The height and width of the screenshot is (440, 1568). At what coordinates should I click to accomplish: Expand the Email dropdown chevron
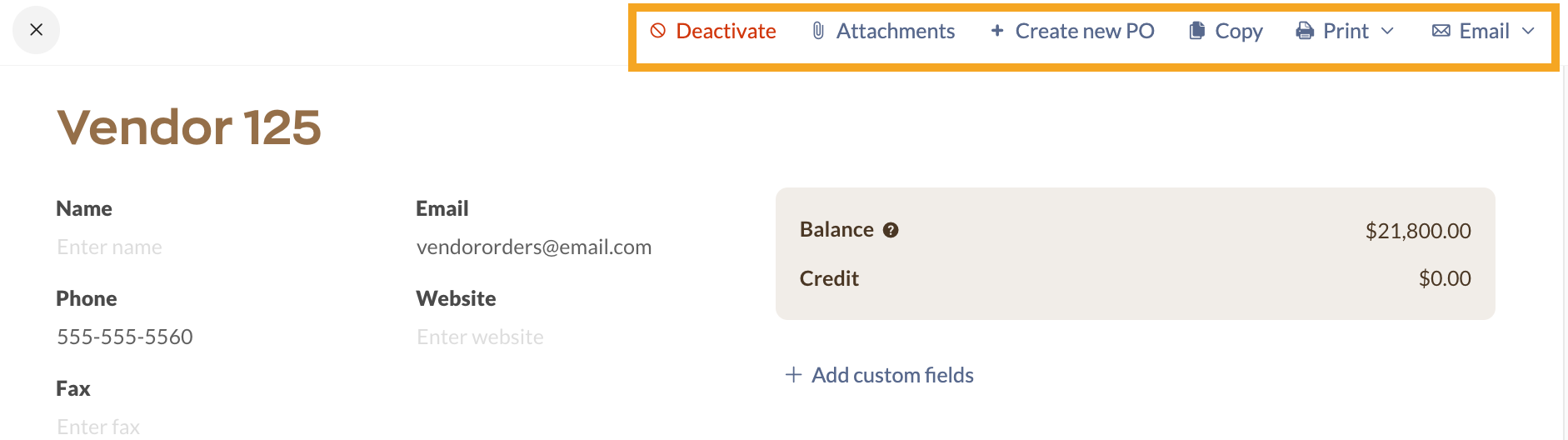click(1528, 31)
